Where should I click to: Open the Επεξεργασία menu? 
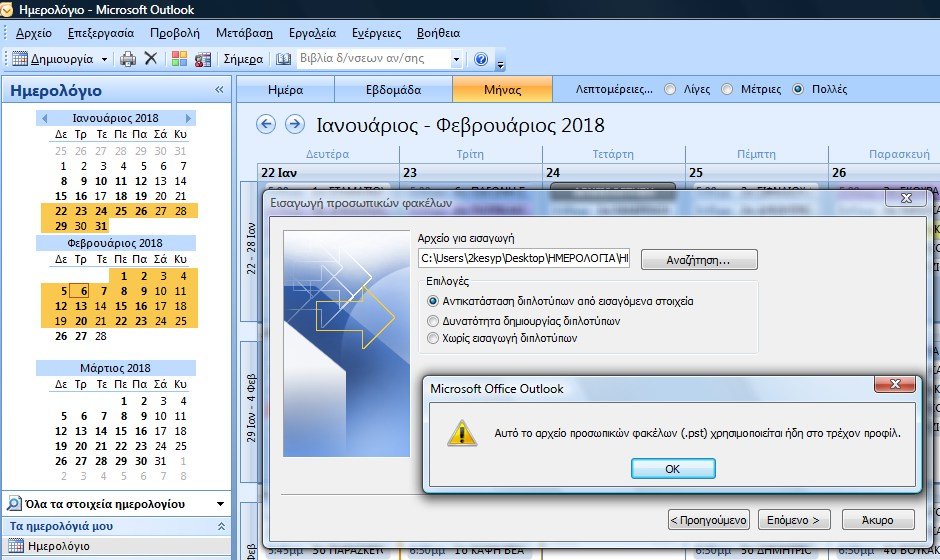(x=101, y=33)
